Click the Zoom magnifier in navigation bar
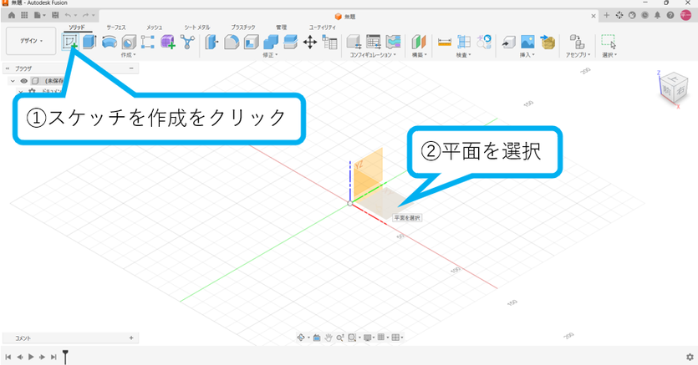Image resolution: width=698 pixels, height=365 pixels. click(340, 338)
